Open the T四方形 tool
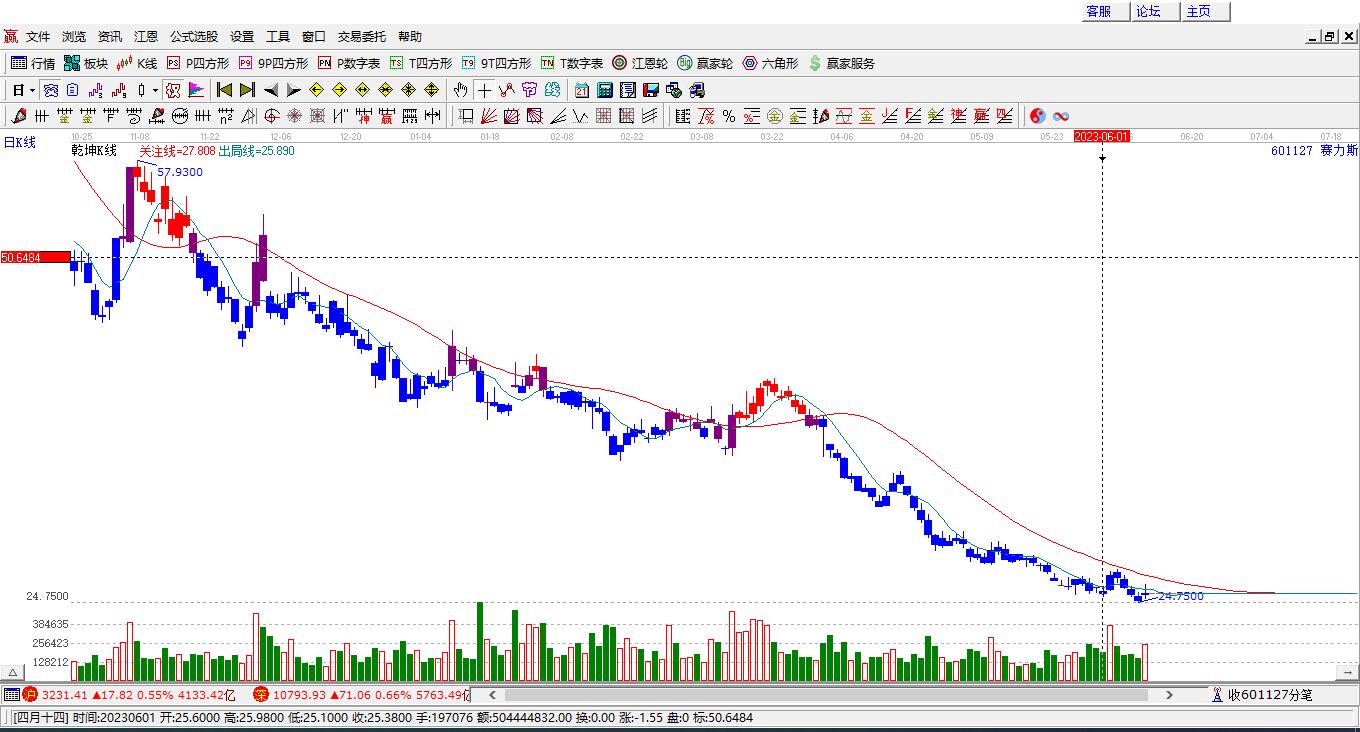The height and width of the screenshot is (732, 1360). click(421, 63)
